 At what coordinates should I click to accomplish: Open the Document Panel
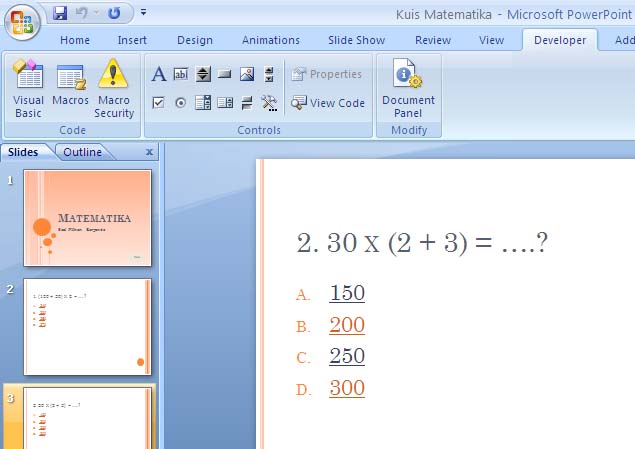pyautogui.click(x=408, y=88)
